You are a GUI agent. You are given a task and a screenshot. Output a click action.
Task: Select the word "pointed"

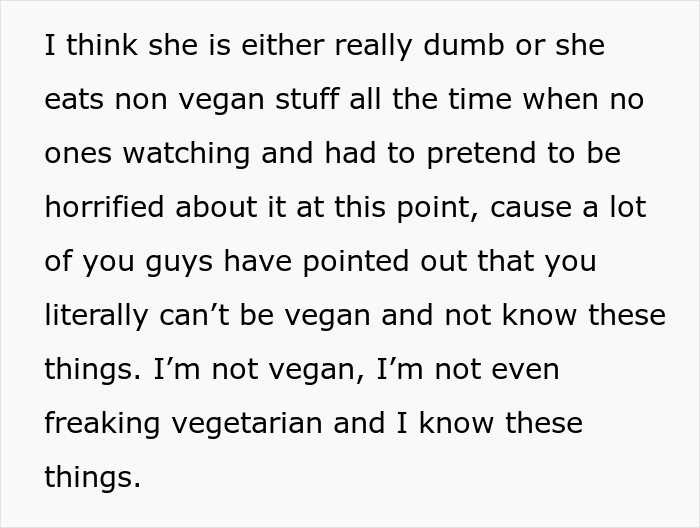tap(356, 263)
